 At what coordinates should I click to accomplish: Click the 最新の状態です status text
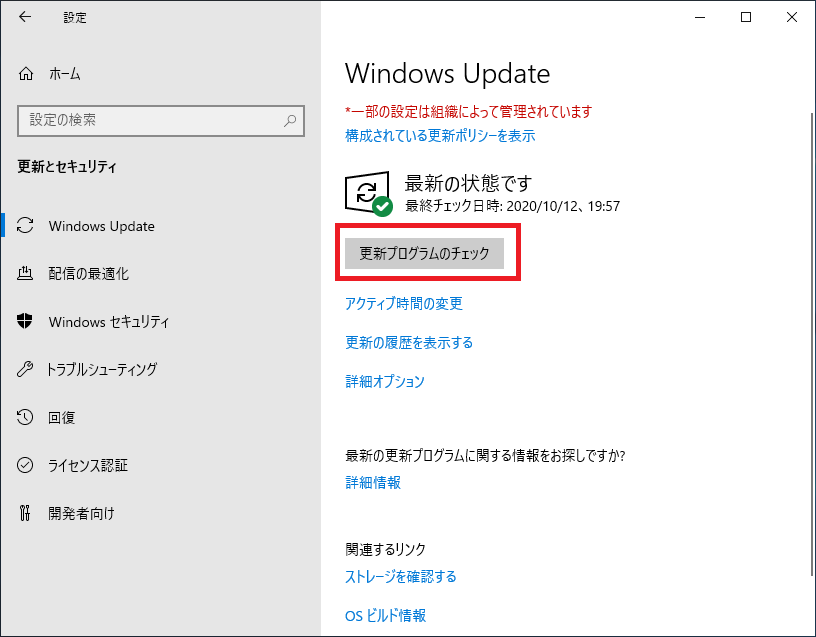[x=468, y=183]
